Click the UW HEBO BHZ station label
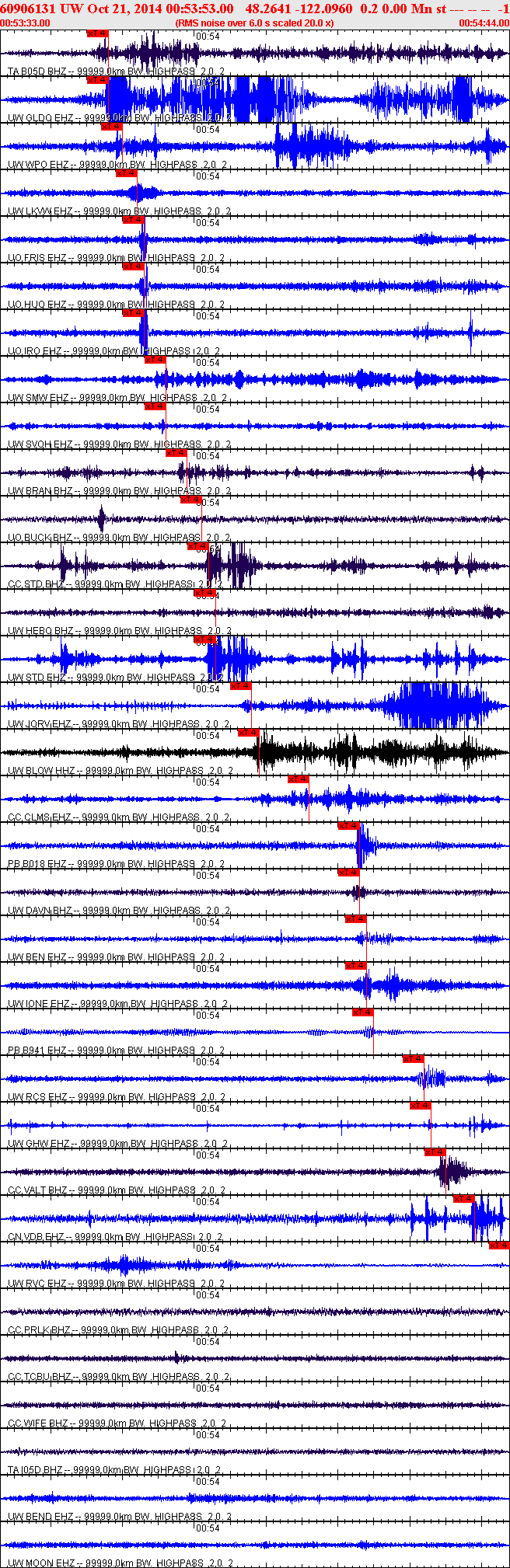This screenshot has width=510, height=1568. pyautogui.click(x=120, y=631)
